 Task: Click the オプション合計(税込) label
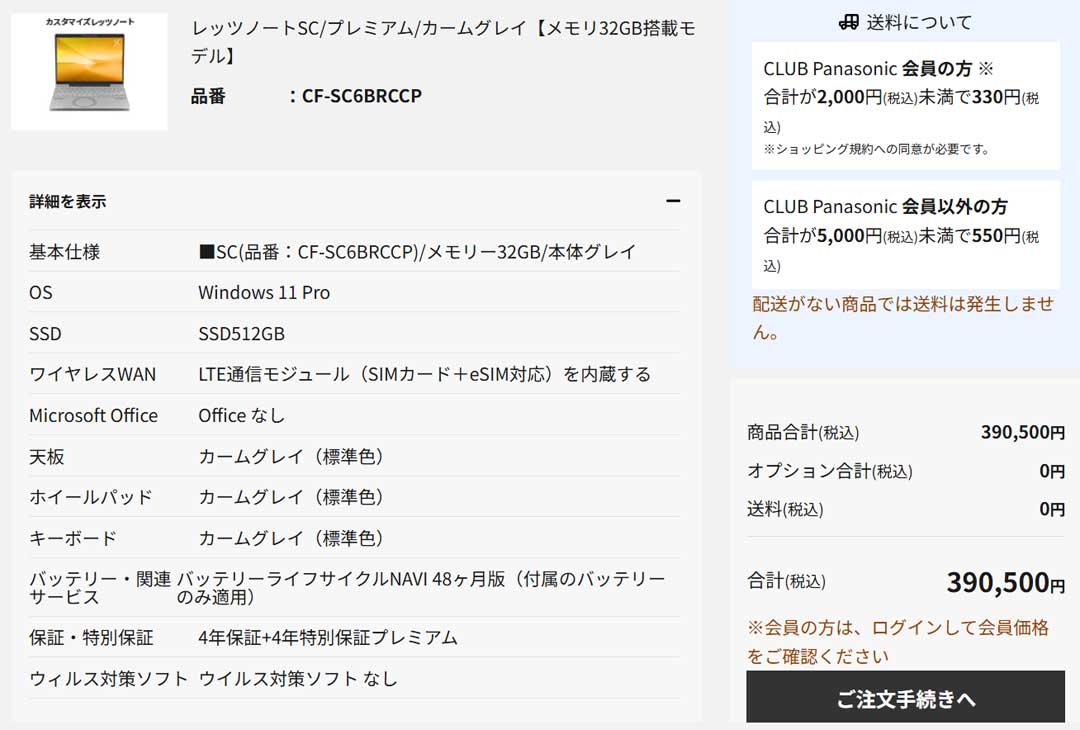click(x=829, y=471)
